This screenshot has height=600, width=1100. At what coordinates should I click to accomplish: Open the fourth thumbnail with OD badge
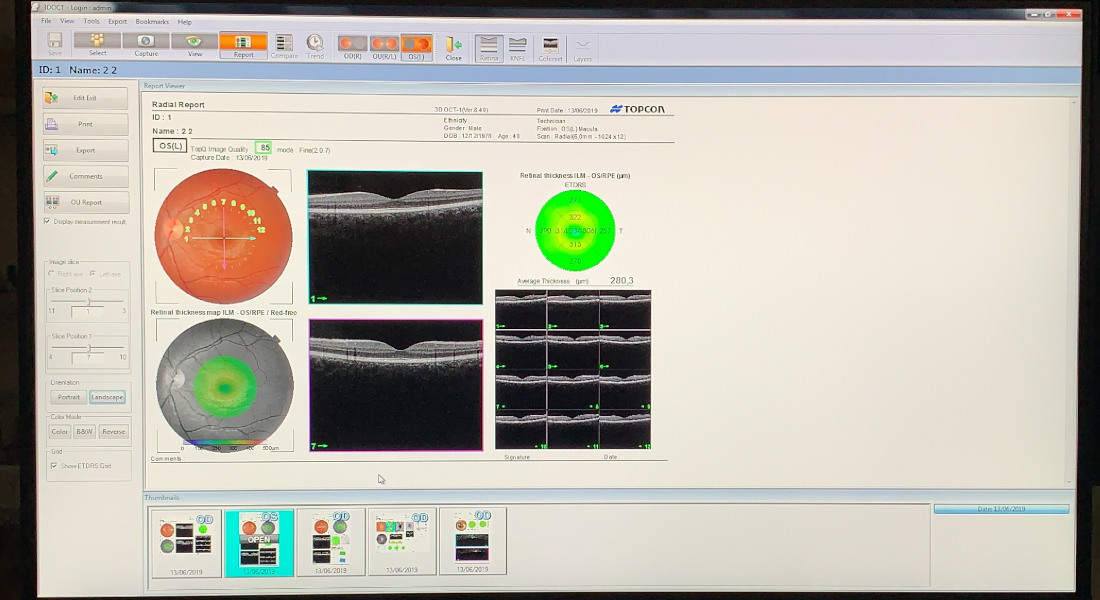coord(402,541)
